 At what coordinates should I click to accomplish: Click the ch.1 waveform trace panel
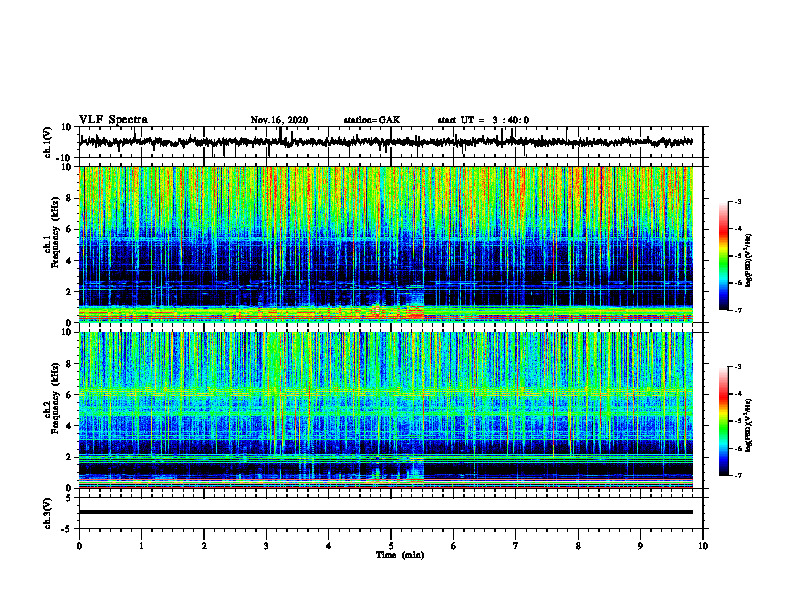coord(391,142)
